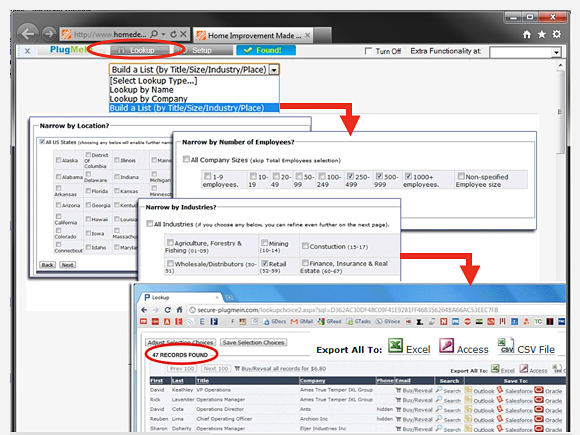Open the Build a List lookup dropdown
Image resolution: width=580 pixels, height=435 pixels.
274,70
